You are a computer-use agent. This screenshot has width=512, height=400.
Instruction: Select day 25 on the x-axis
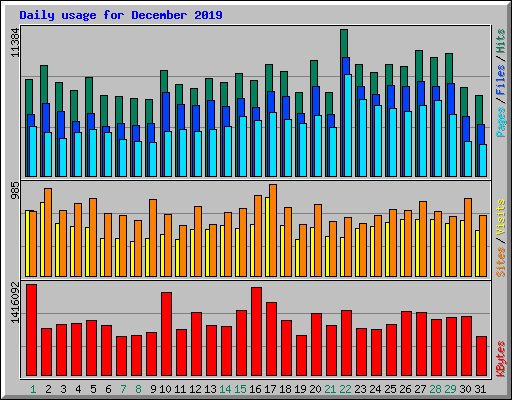(x=390, y=389)
